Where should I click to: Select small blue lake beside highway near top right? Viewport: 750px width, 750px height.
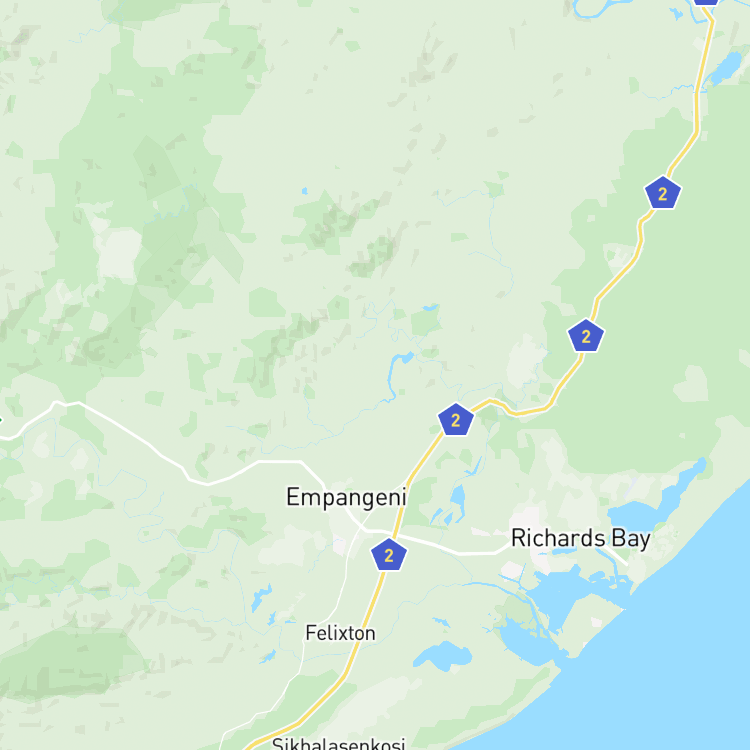[x=727, y=67]
